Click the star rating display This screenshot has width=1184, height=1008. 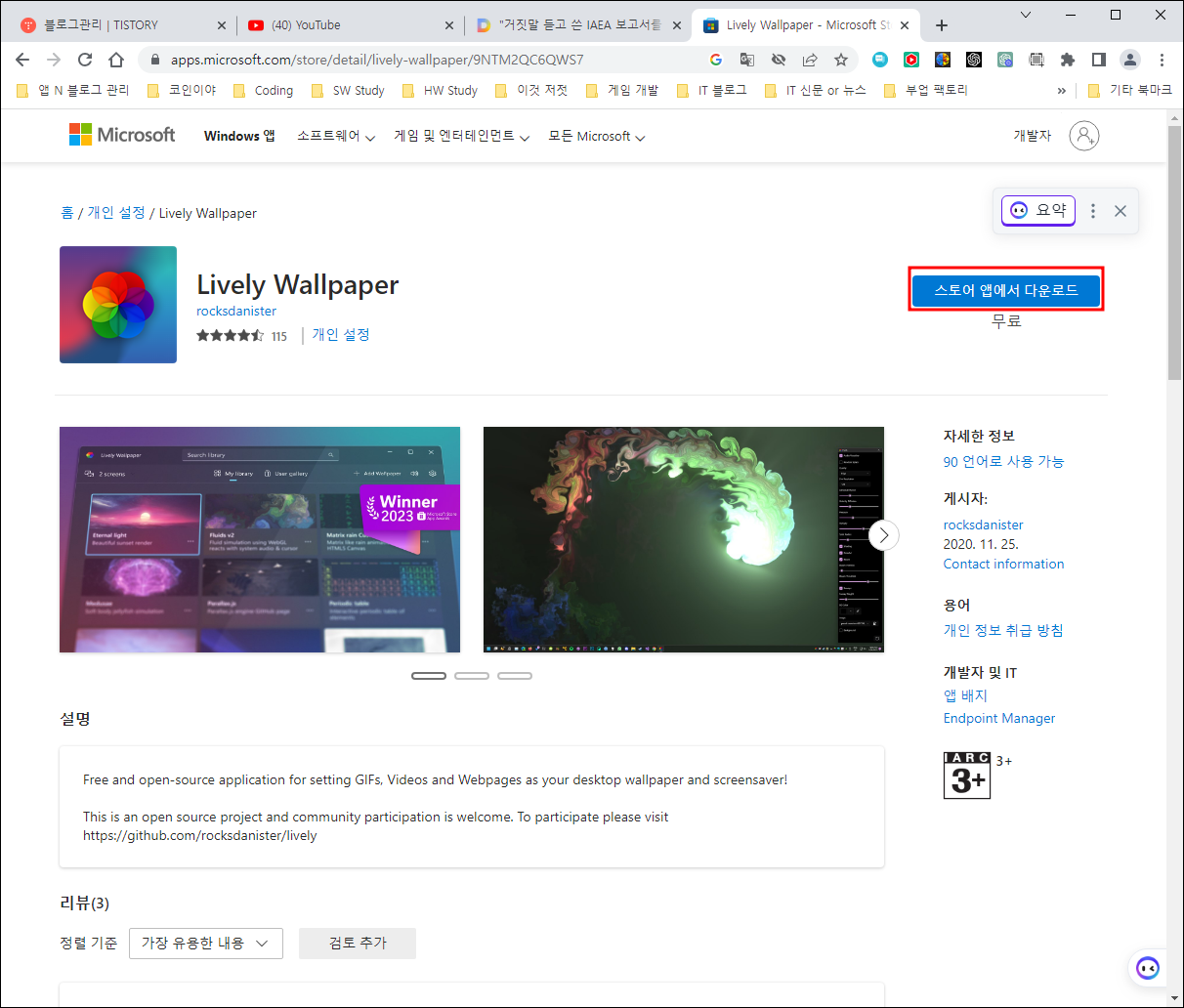pos(230,335)
